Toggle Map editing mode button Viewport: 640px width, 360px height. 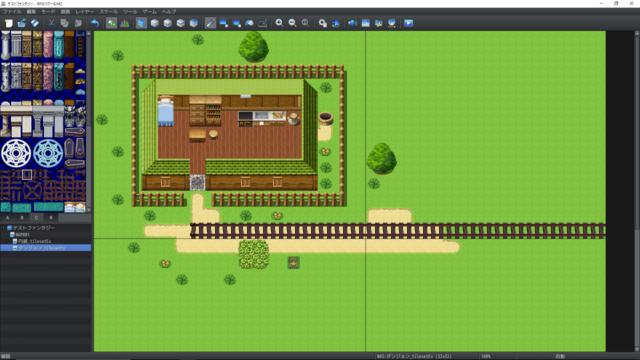tap(111, 23)
